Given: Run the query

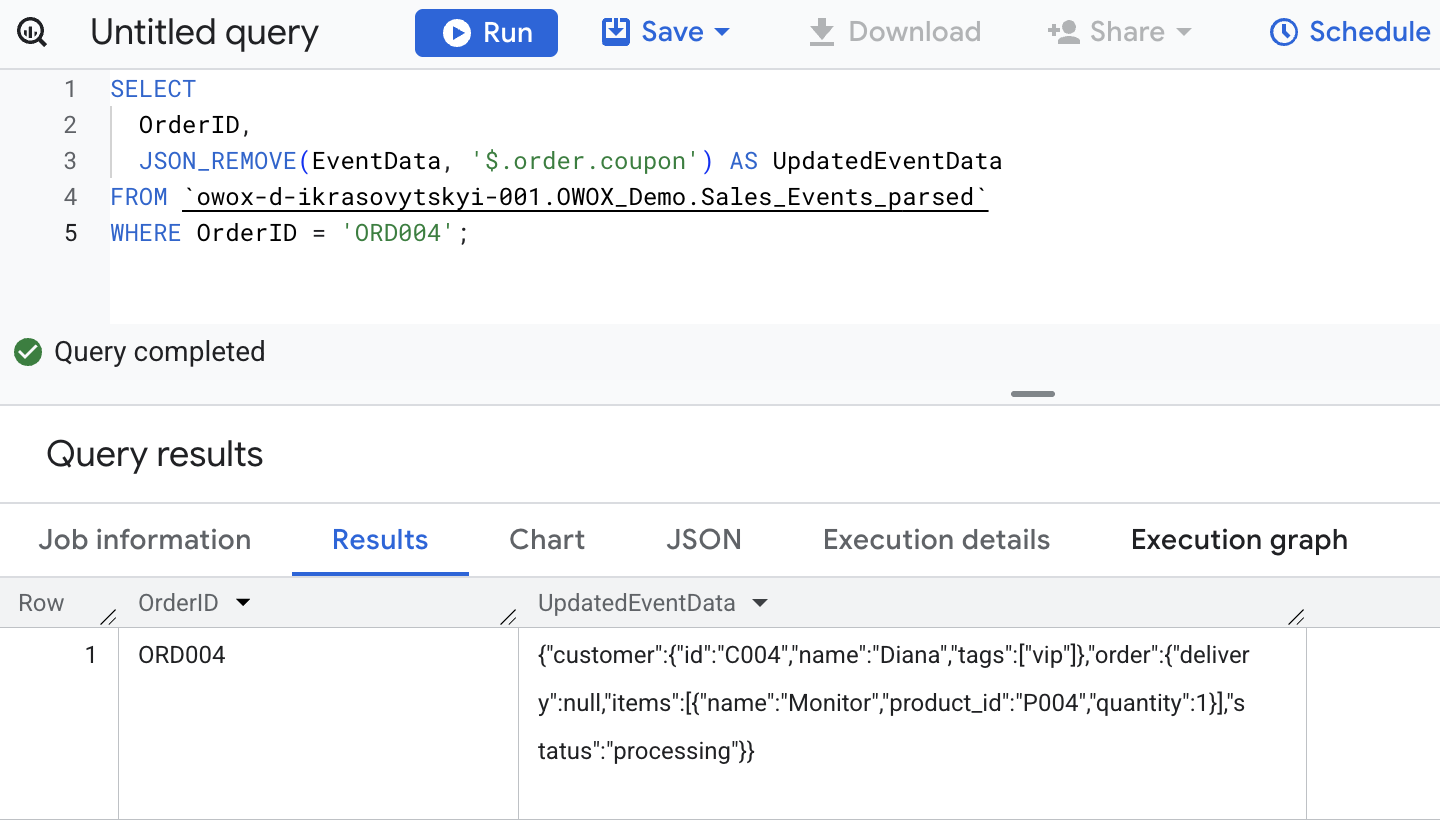Looking at the screenshot, I should [486, 33].
